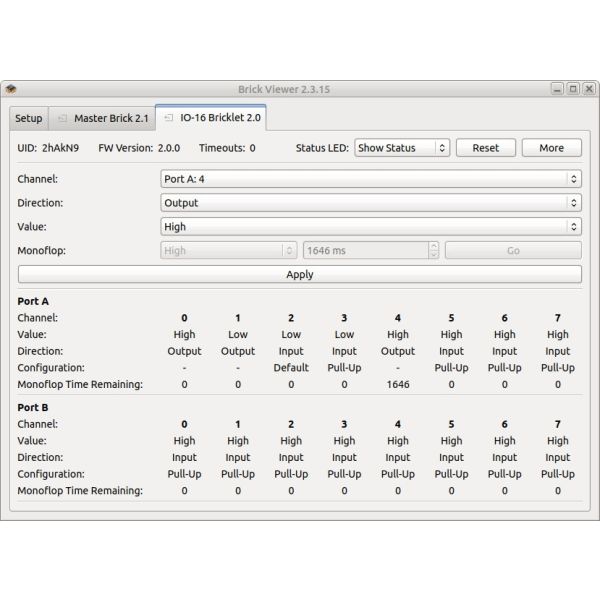
Task: Click Port A channel 1 Low value
Action: (238, 334)
